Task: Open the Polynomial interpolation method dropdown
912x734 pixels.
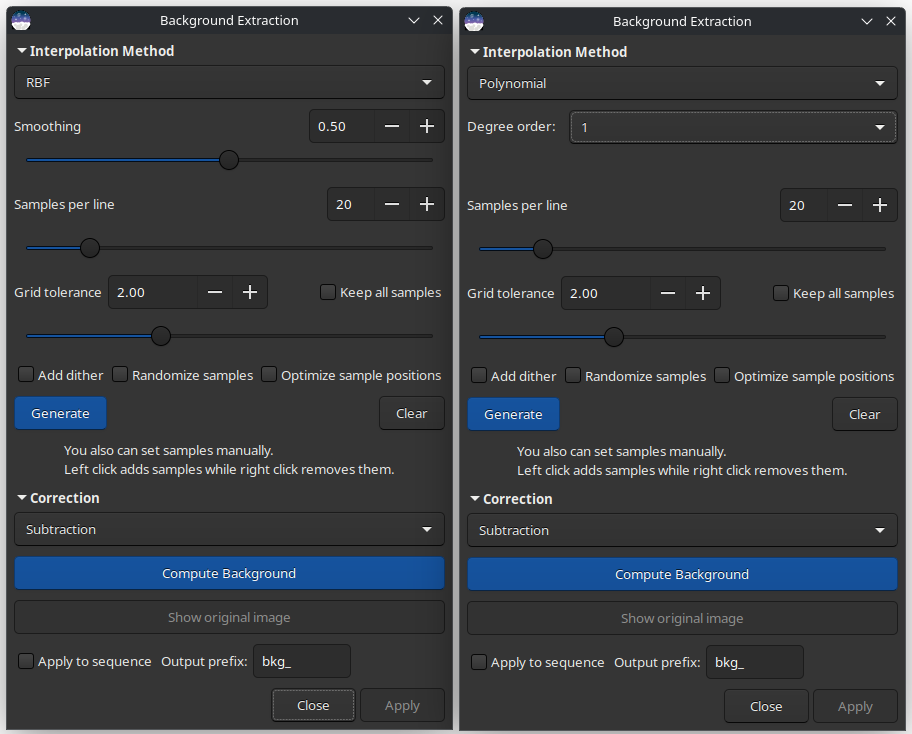Action: click(x=682, y=84)
